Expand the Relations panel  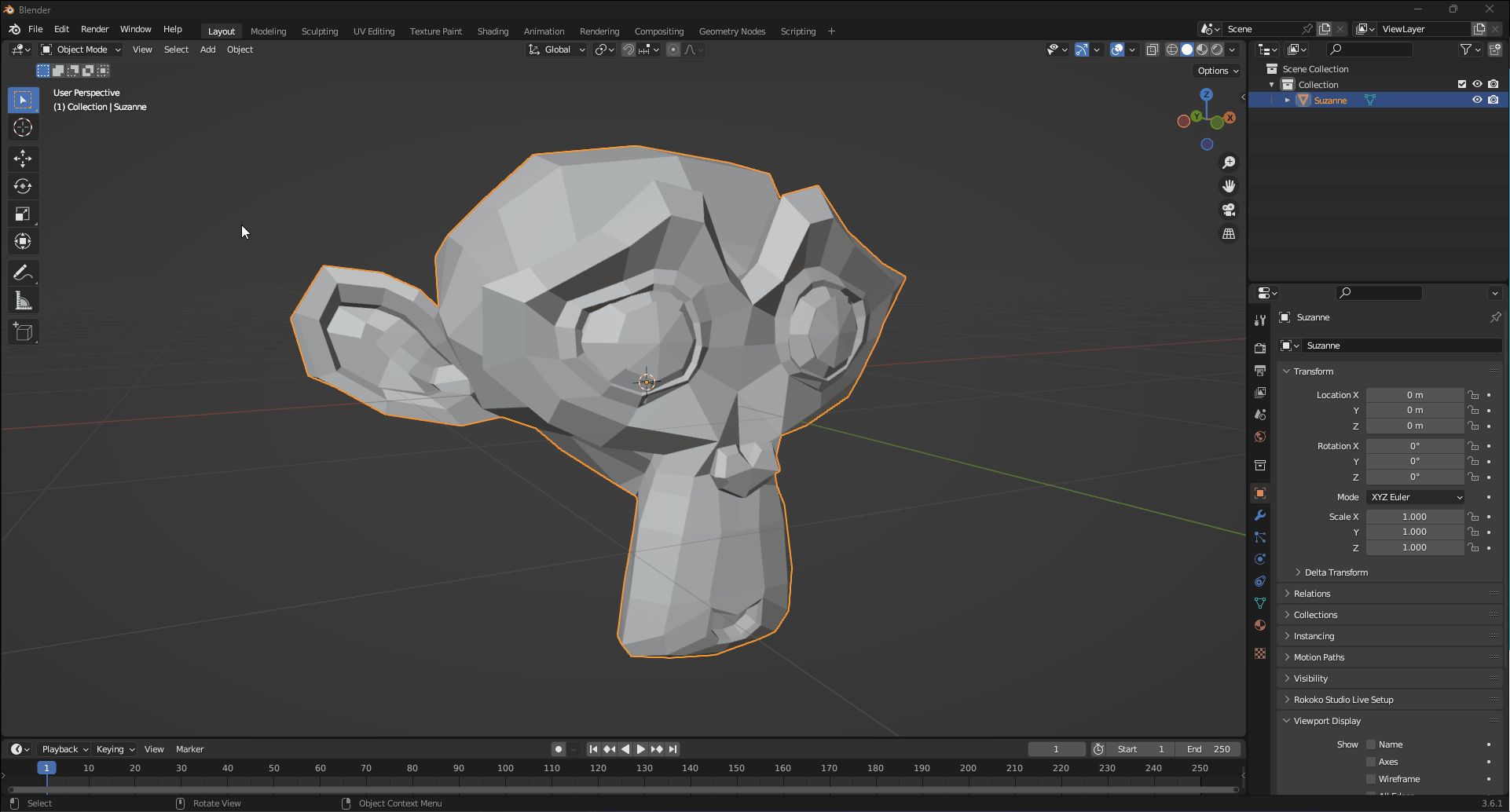tap(1311, 594)
